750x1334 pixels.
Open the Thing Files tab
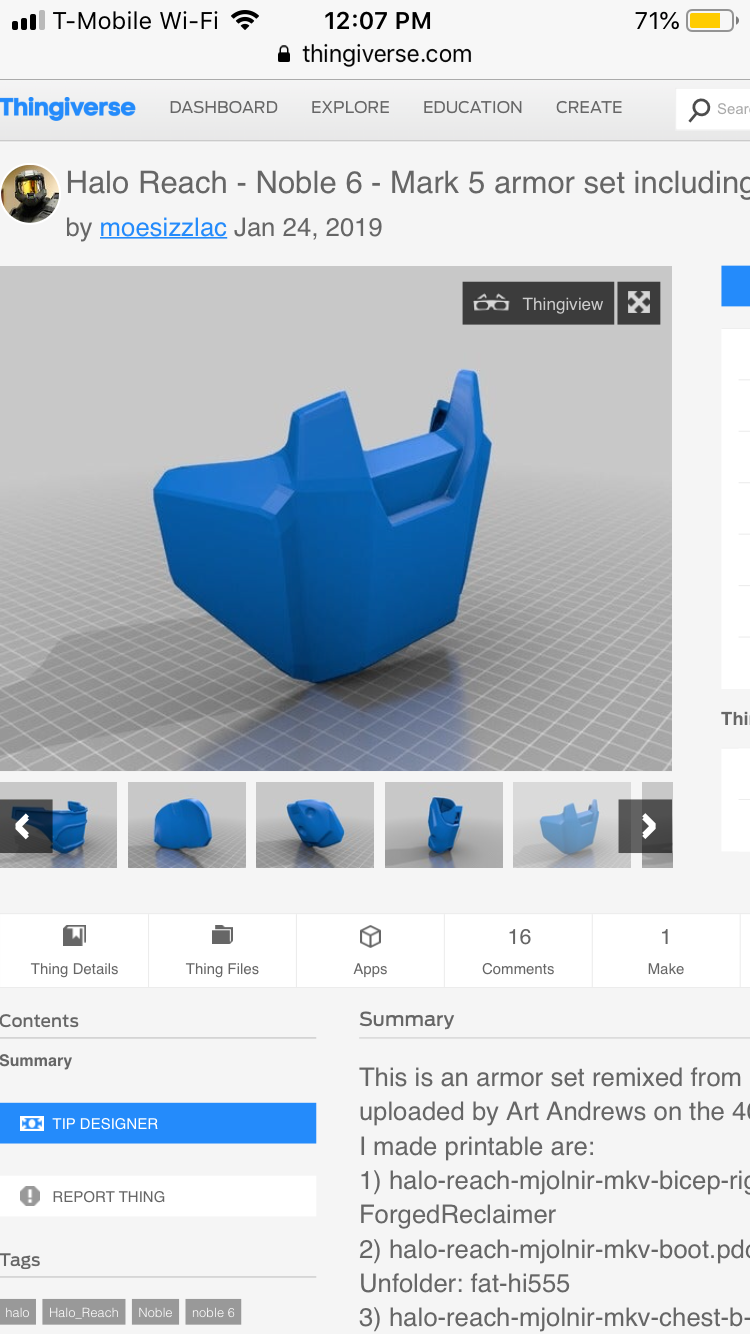coord(222,950)
